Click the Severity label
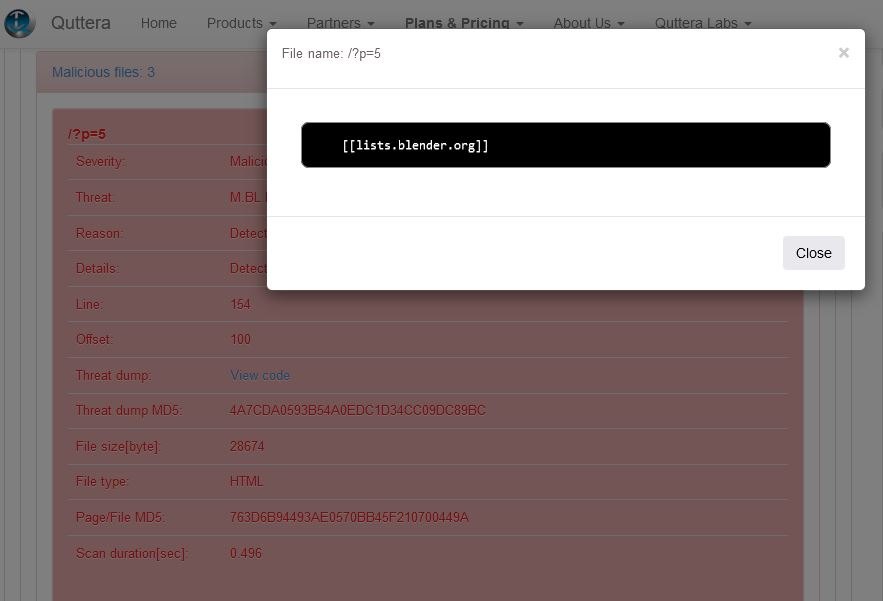This screenshot has width=883, height=601. point(100,162)
